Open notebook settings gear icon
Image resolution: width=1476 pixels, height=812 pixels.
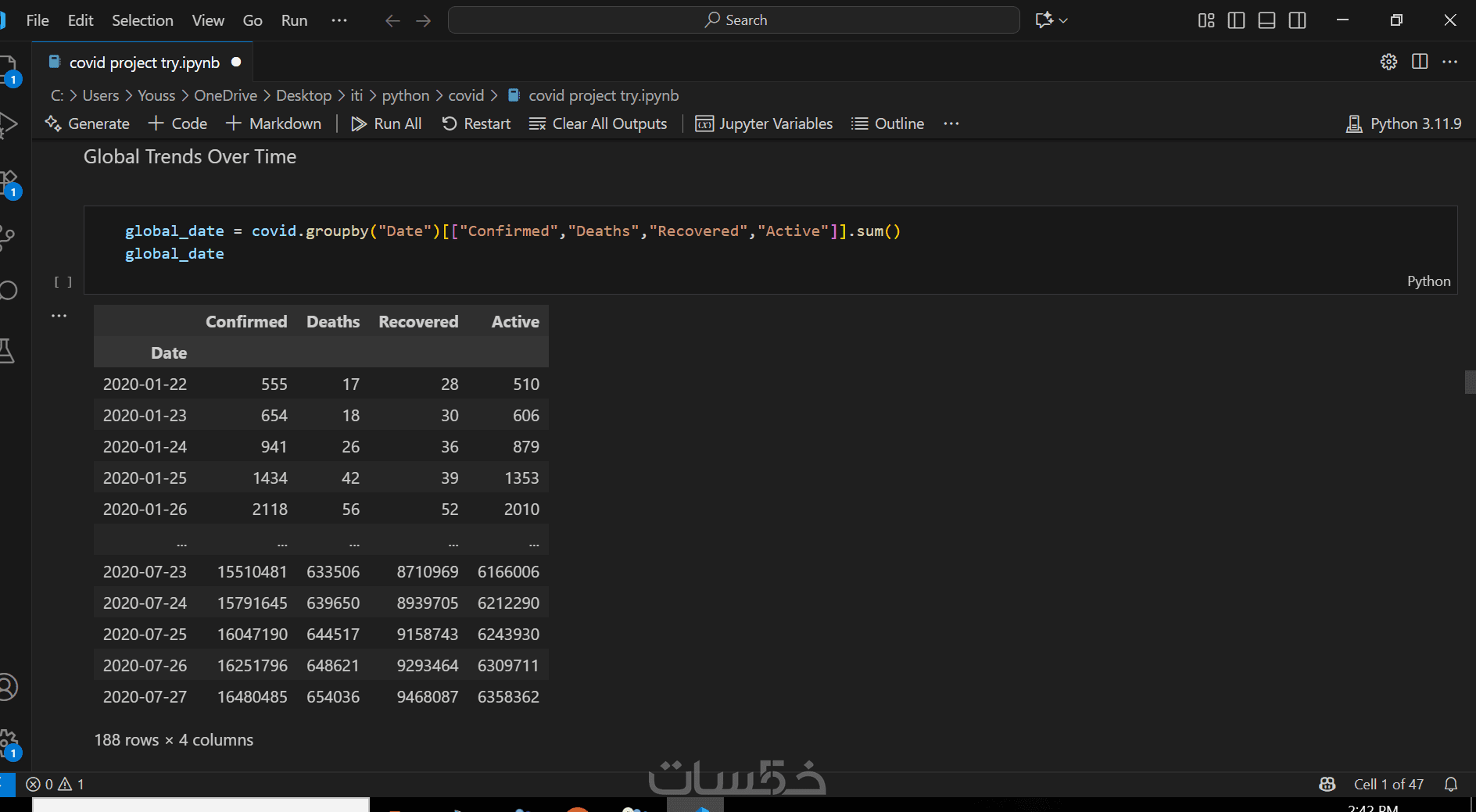click(x=1388, y=62)
